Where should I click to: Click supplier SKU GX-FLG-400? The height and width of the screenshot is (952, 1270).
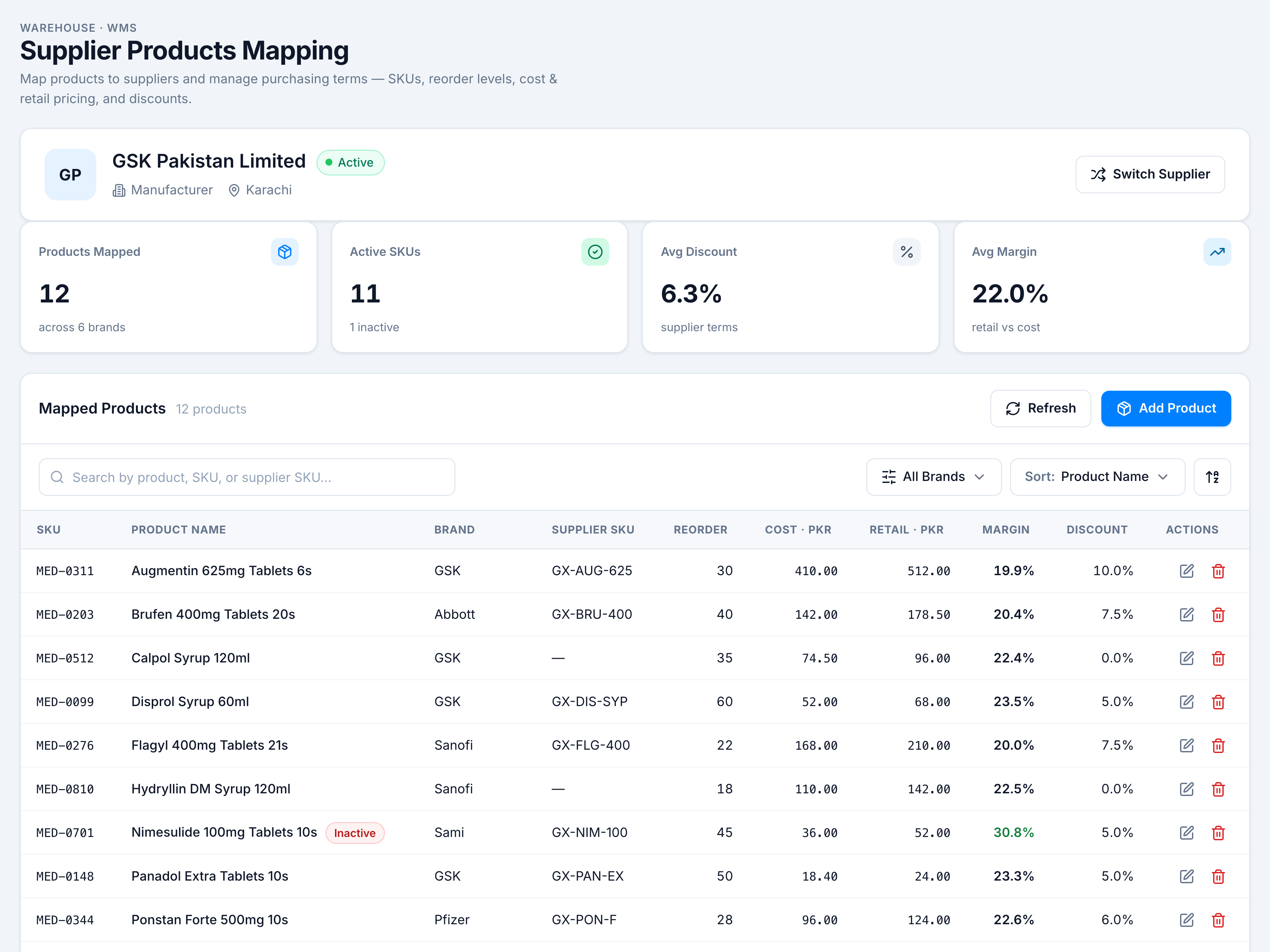tap(591, 745)
